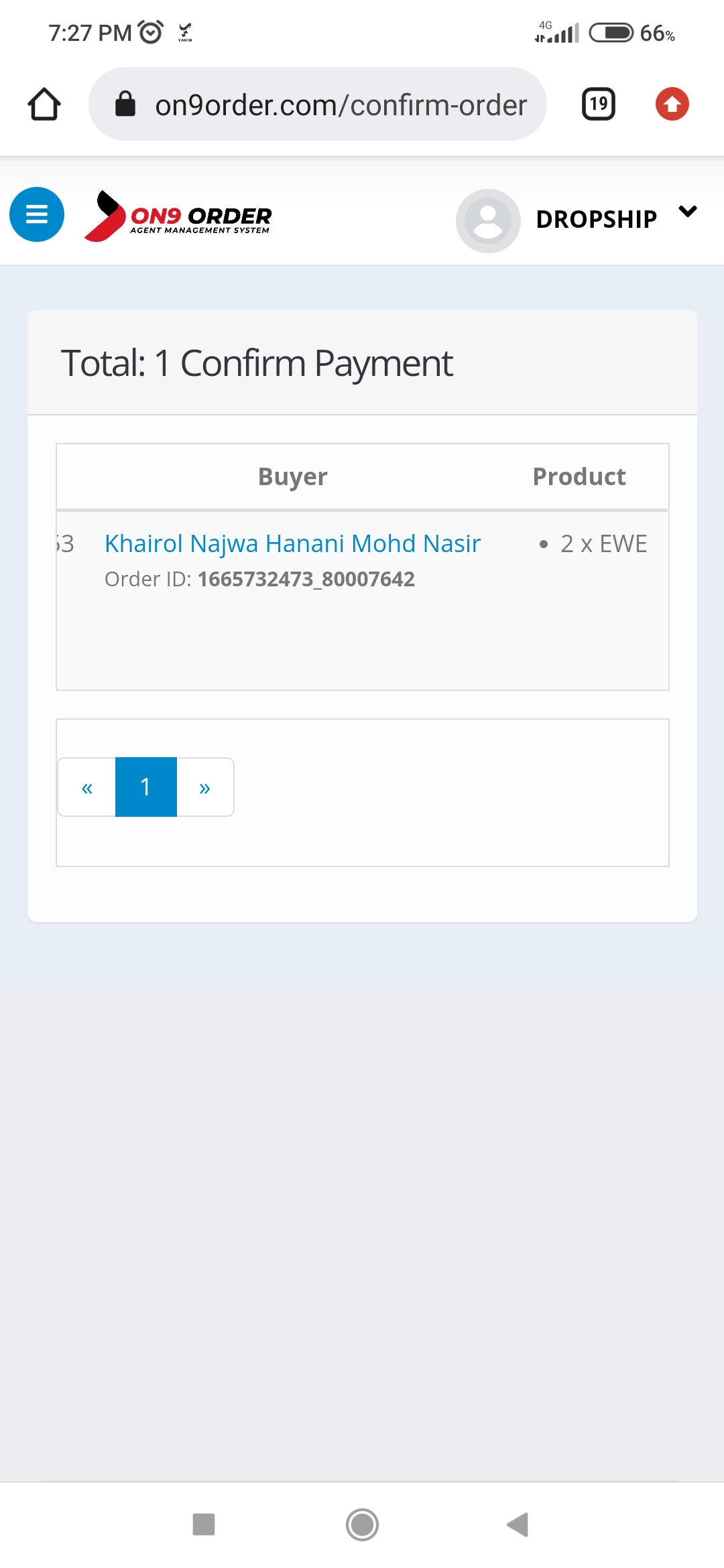Expand the DROPSHIP account dropdown arrow
Viewport: 724px width, 1568px height.
coord(688,212)
